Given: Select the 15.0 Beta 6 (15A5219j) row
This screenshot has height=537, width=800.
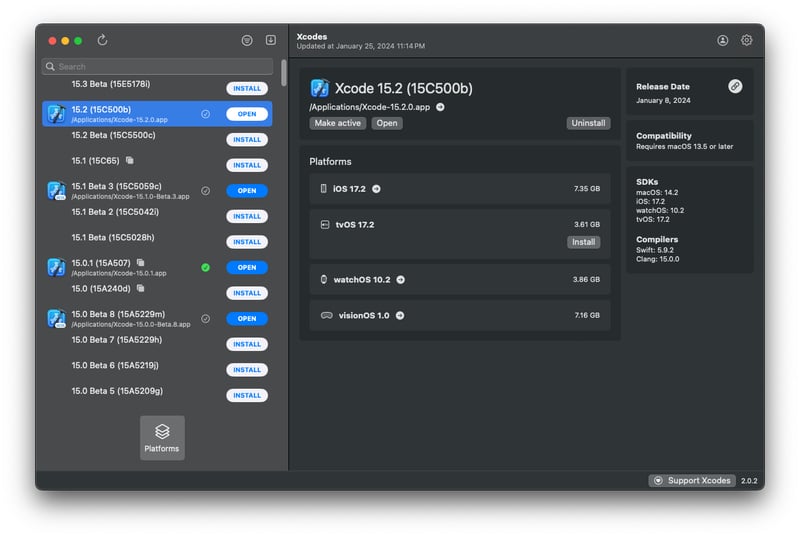Looking at the screenshot, I should pyautogui.click(x=157, y=370).
